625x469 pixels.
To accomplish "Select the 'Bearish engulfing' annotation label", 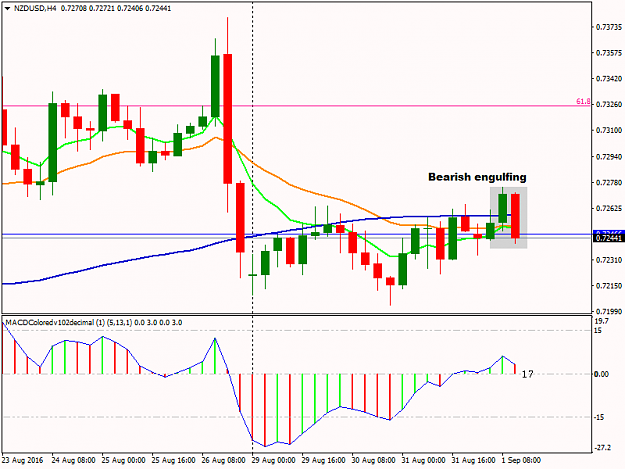I will pos(477,177).
